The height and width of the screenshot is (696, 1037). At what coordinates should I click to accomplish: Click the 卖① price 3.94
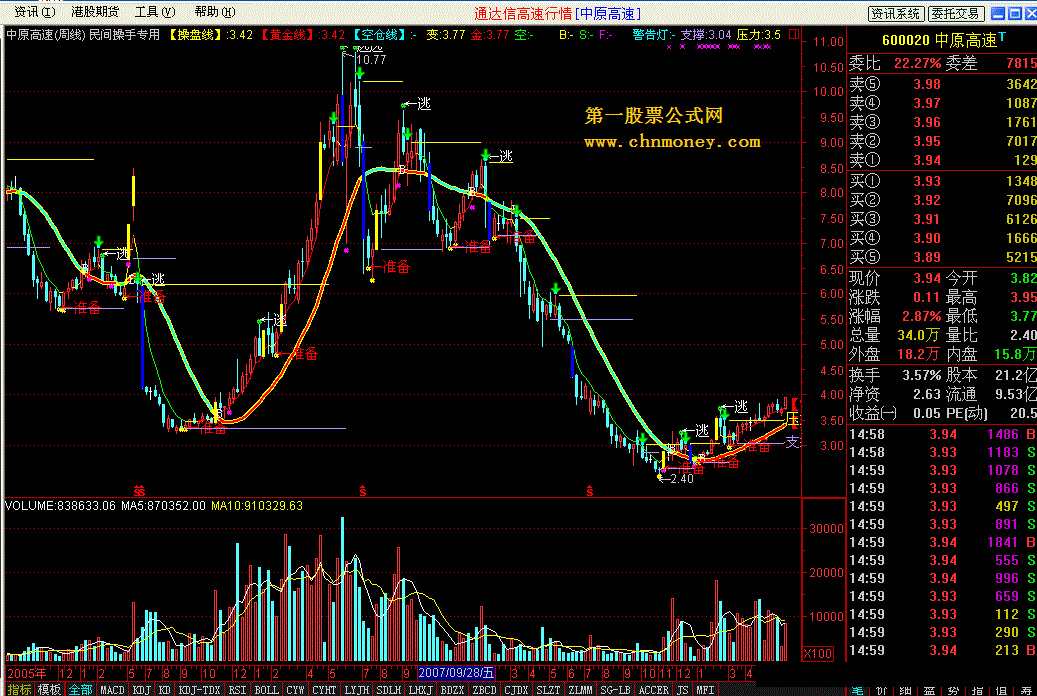click(x=927, y=160)
